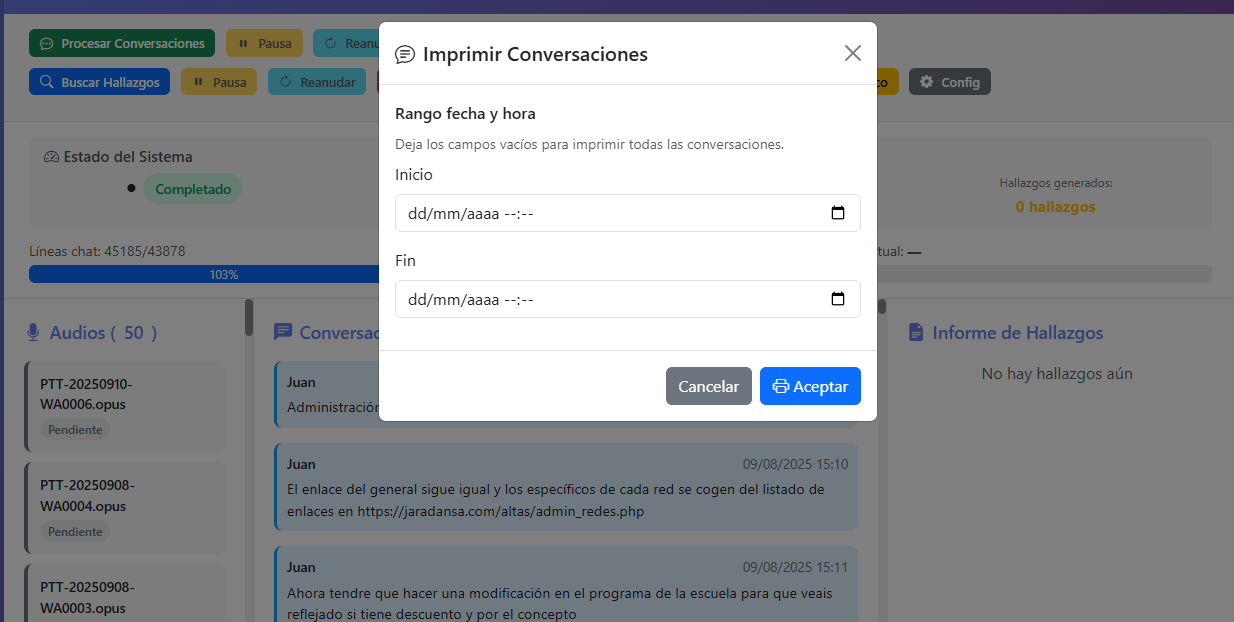
Task: Click the Aceptar button to print conversations
Action: tap(810, 386)
